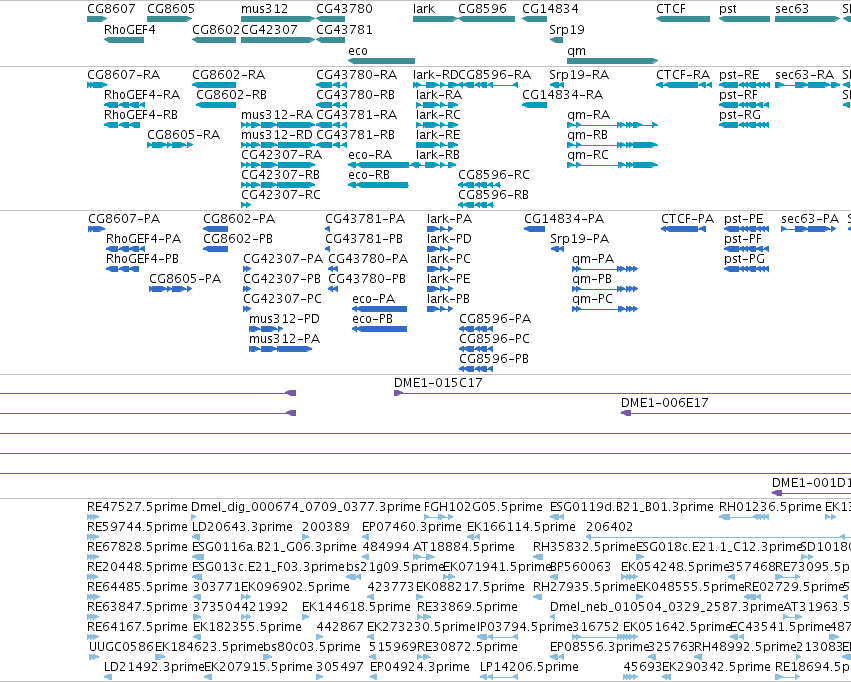Viewport: 851px width, 682px height.
Task: Click the Srp19 gene label
Action: [x=567, y=30]
